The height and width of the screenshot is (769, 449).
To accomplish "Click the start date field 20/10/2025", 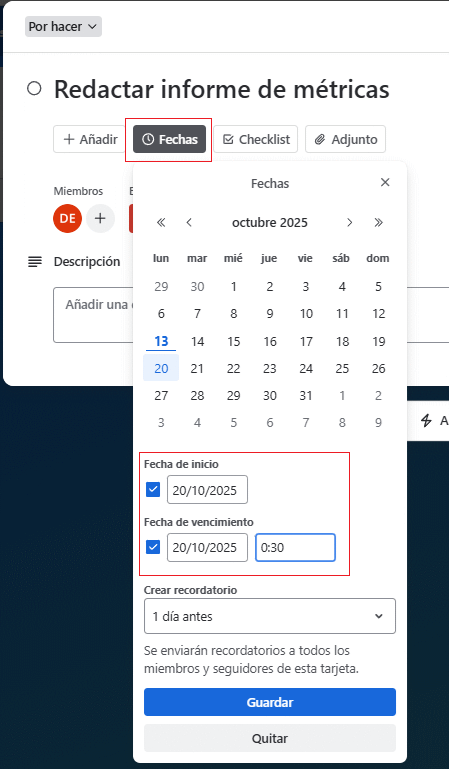I will 207,489.
